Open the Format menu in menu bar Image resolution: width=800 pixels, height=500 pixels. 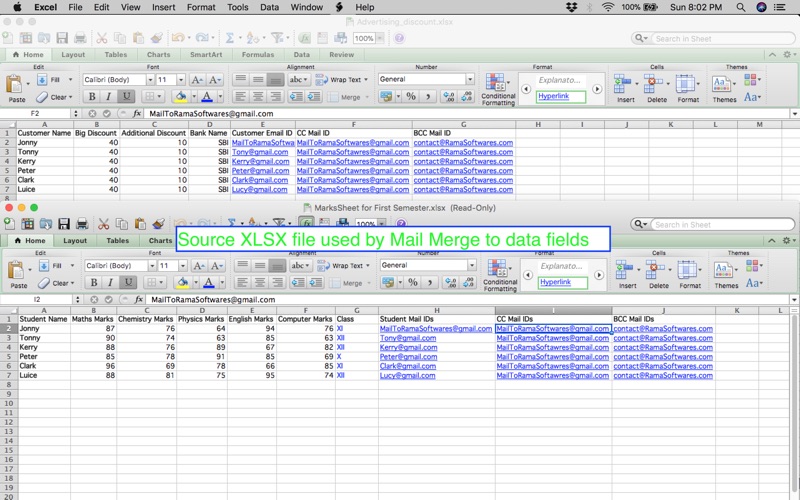pos(201,7)
